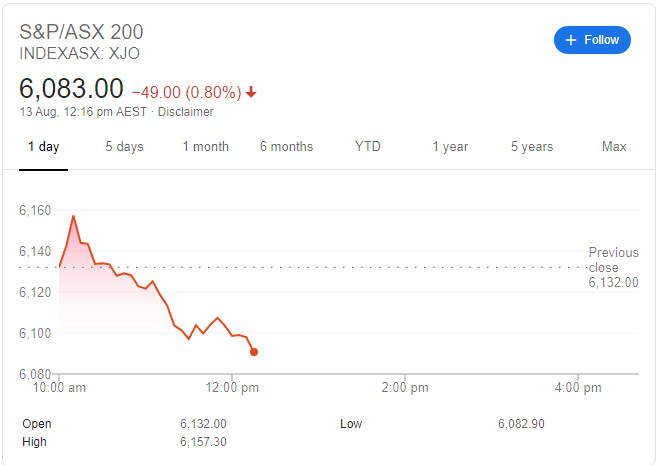Click the red endpoint dot on chart

pyautogui.click(x=254, y=352)
